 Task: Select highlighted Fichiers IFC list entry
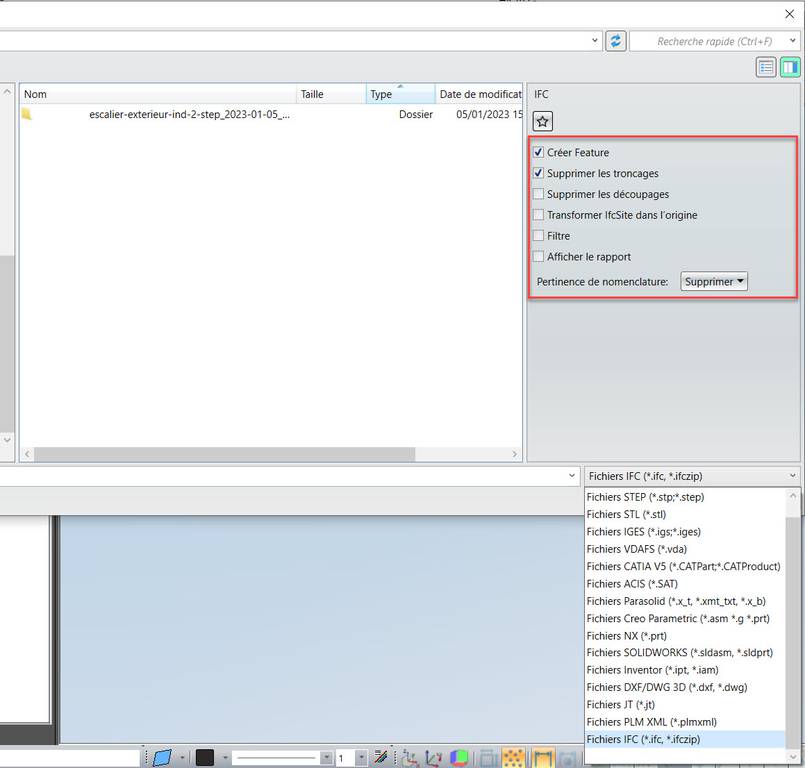(x=685, y=739)
